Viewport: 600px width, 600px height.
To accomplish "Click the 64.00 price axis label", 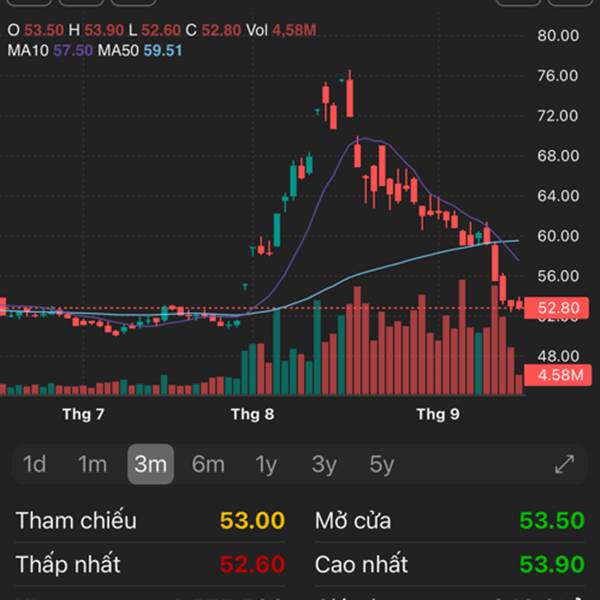I will [558, 196].
